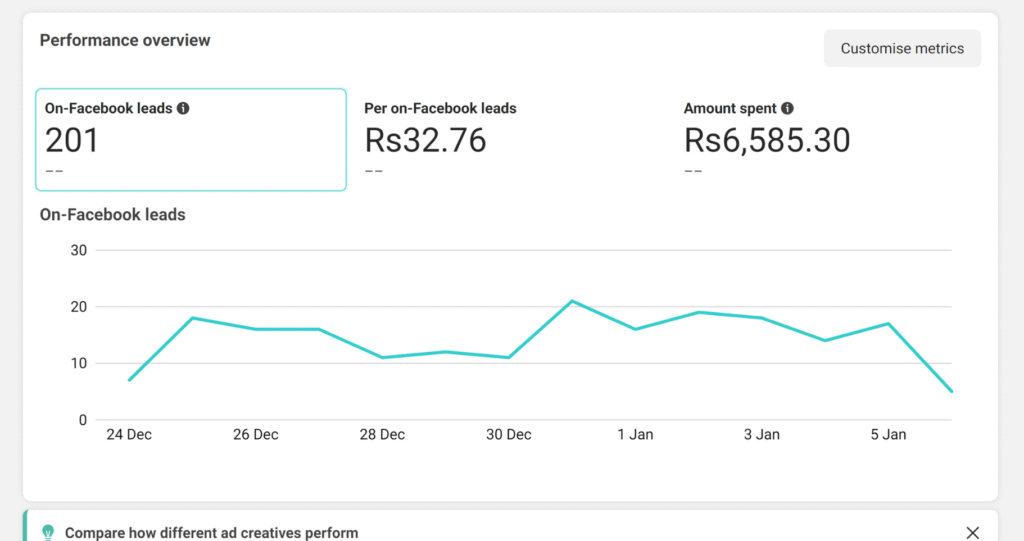Click the lightbulb icon in the tip banner
The height and width of the screenshot is (541, 1024).
point(47,532)
